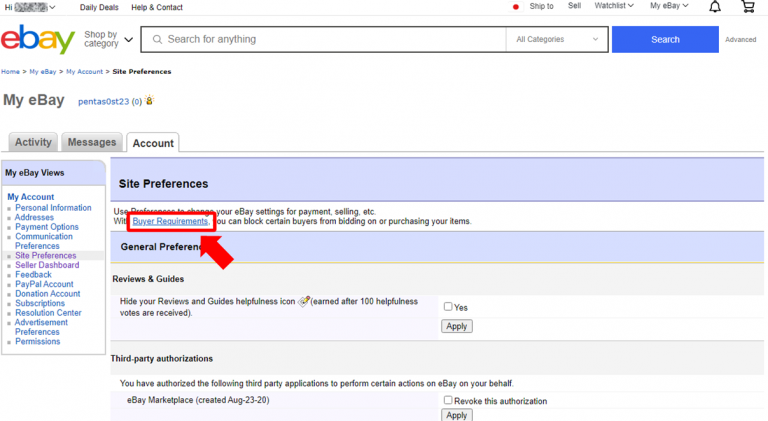
Task: Open the notifications bell icon
Action: (714, 7)
